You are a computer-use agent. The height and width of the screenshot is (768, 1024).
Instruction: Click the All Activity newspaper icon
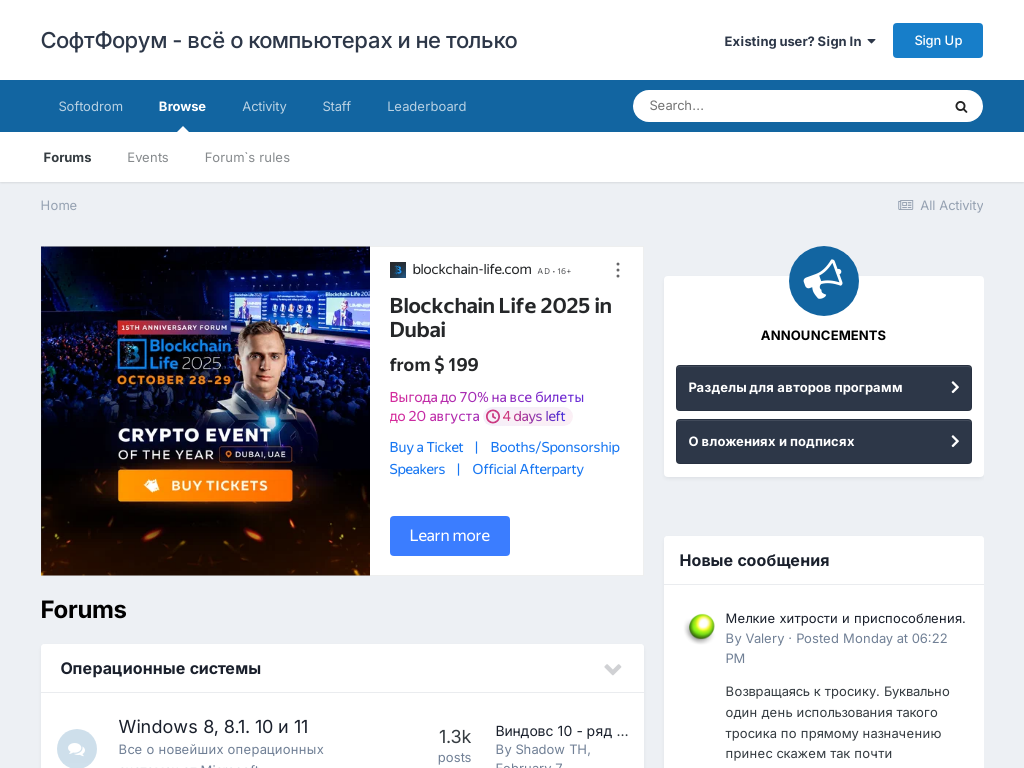[x=905, y=206]
